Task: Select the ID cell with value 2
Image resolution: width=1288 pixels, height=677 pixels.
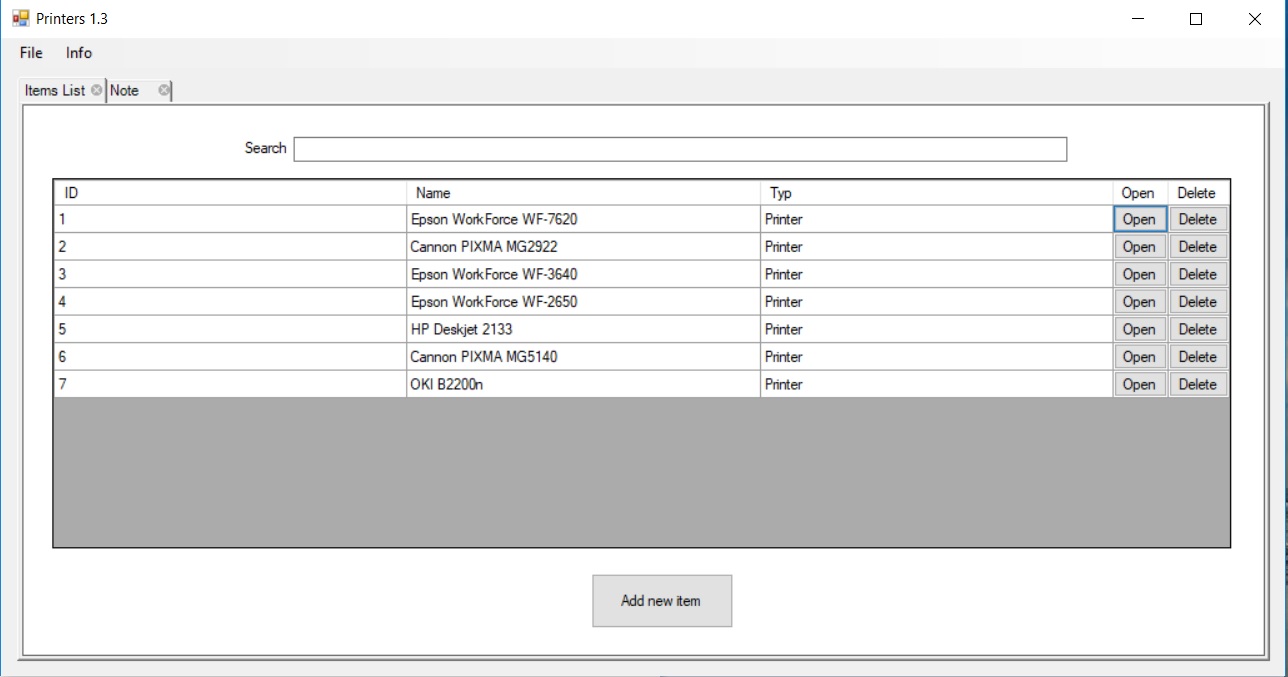Action: 230,247
